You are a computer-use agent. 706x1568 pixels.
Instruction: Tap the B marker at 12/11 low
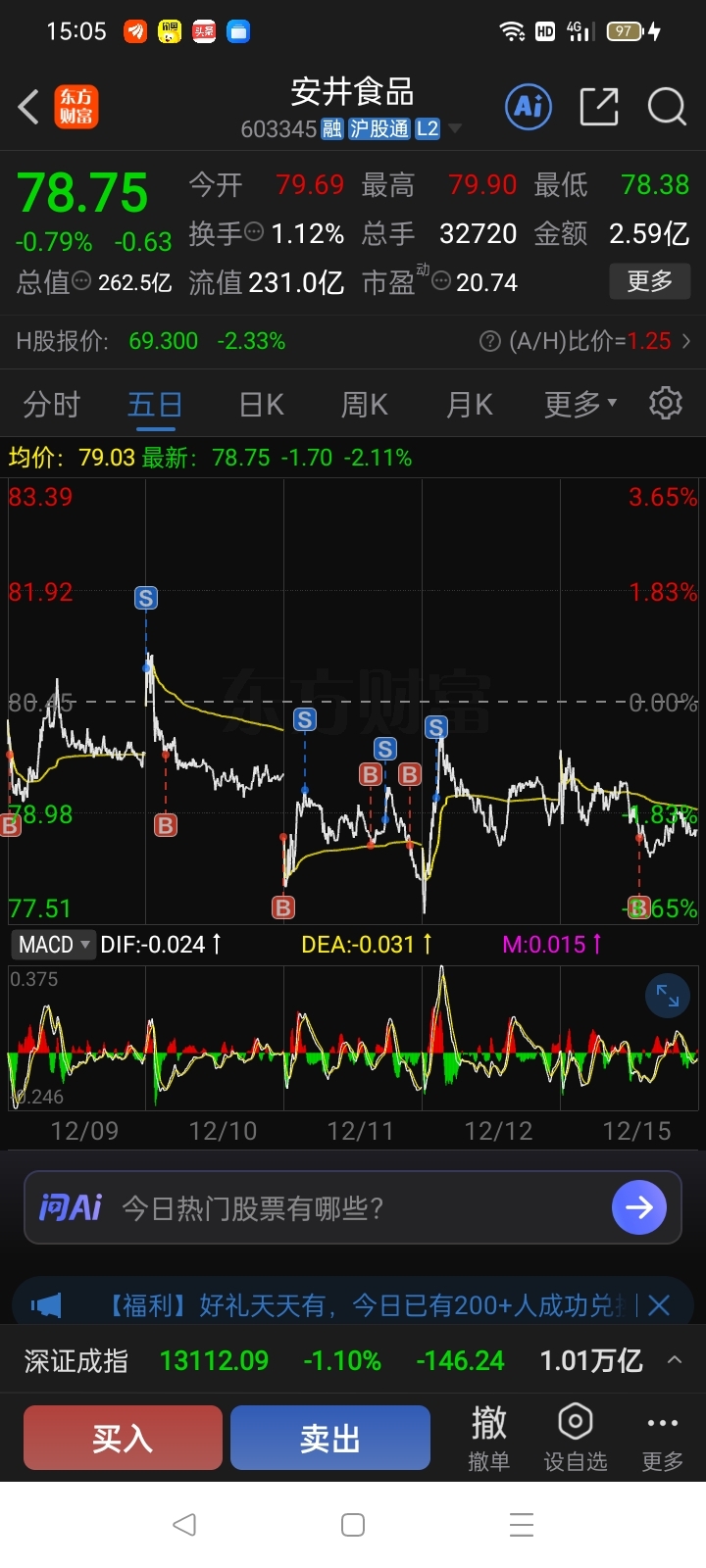pyautogui.click(x=283, y=907)
